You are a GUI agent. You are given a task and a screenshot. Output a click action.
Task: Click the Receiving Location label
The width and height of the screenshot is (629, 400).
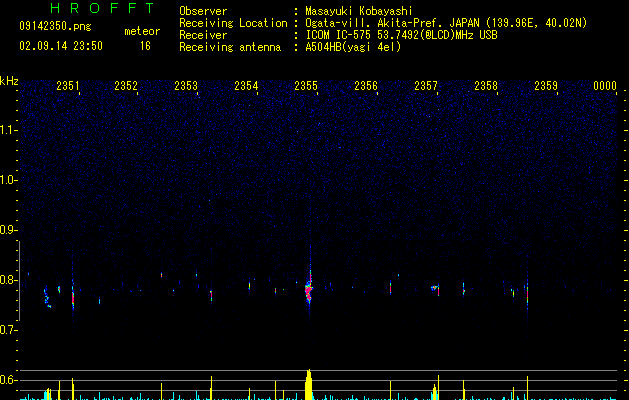tap(233, 23)
